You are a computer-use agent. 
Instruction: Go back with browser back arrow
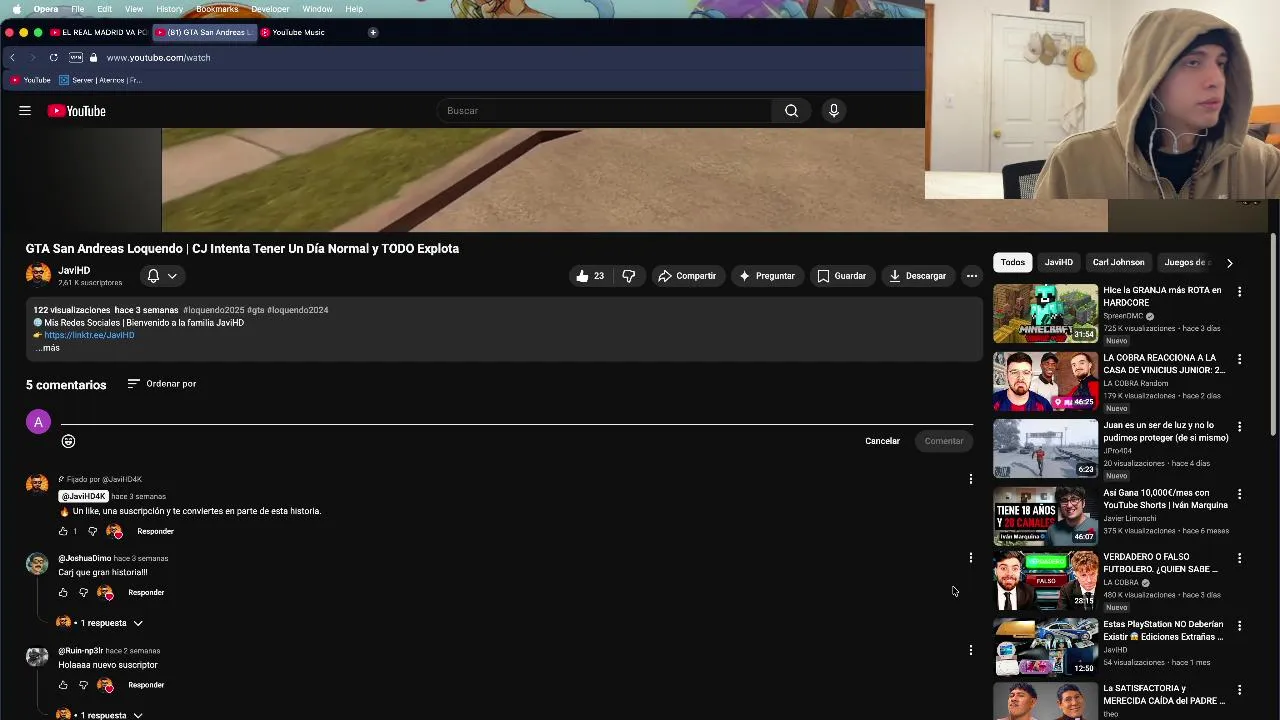(12, 58)
